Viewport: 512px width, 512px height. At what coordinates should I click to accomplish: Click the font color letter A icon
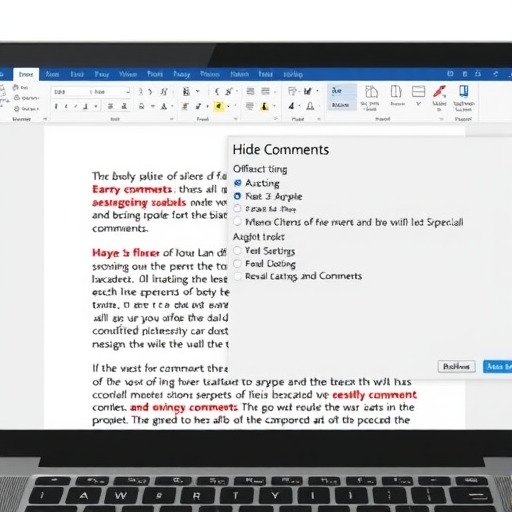(x=164, y=106)
